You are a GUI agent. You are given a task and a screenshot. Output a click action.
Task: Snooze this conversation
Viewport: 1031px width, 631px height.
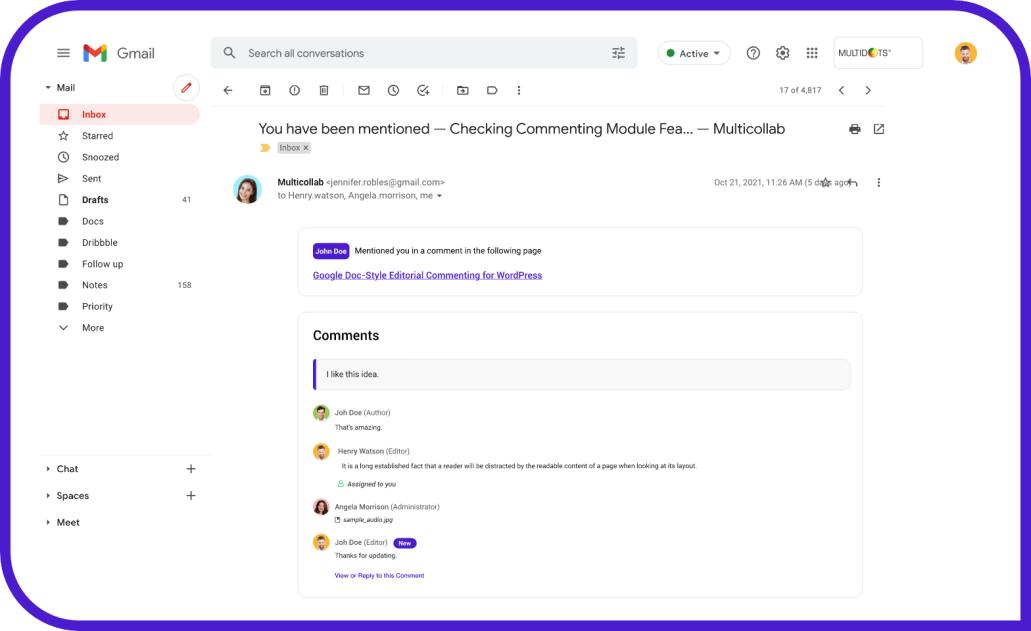point(393,91)
